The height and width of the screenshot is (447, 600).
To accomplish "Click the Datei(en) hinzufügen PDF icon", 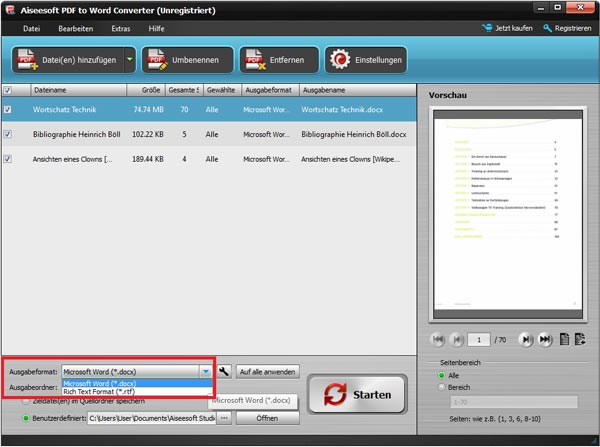I will [x=28, y=61].
